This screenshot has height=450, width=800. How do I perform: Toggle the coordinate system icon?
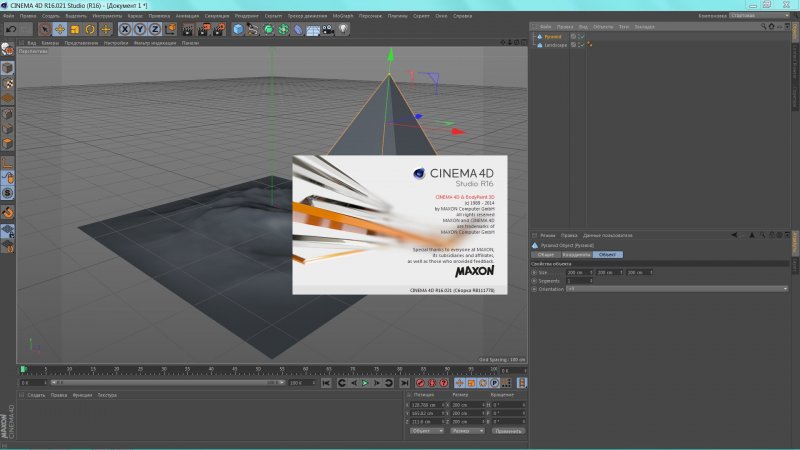pyautogui.click(x=170, y=30)
